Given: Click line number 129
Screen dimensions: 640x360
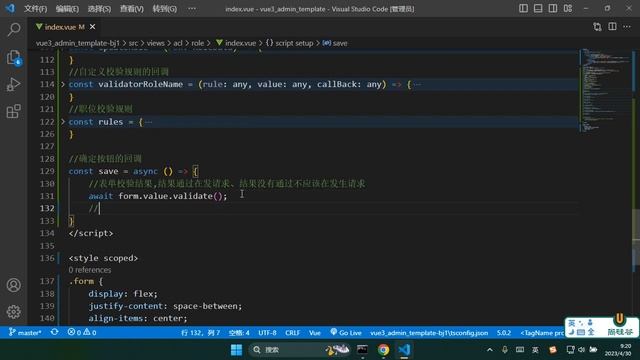Looking at the screenshot, I should coord(47,171).
